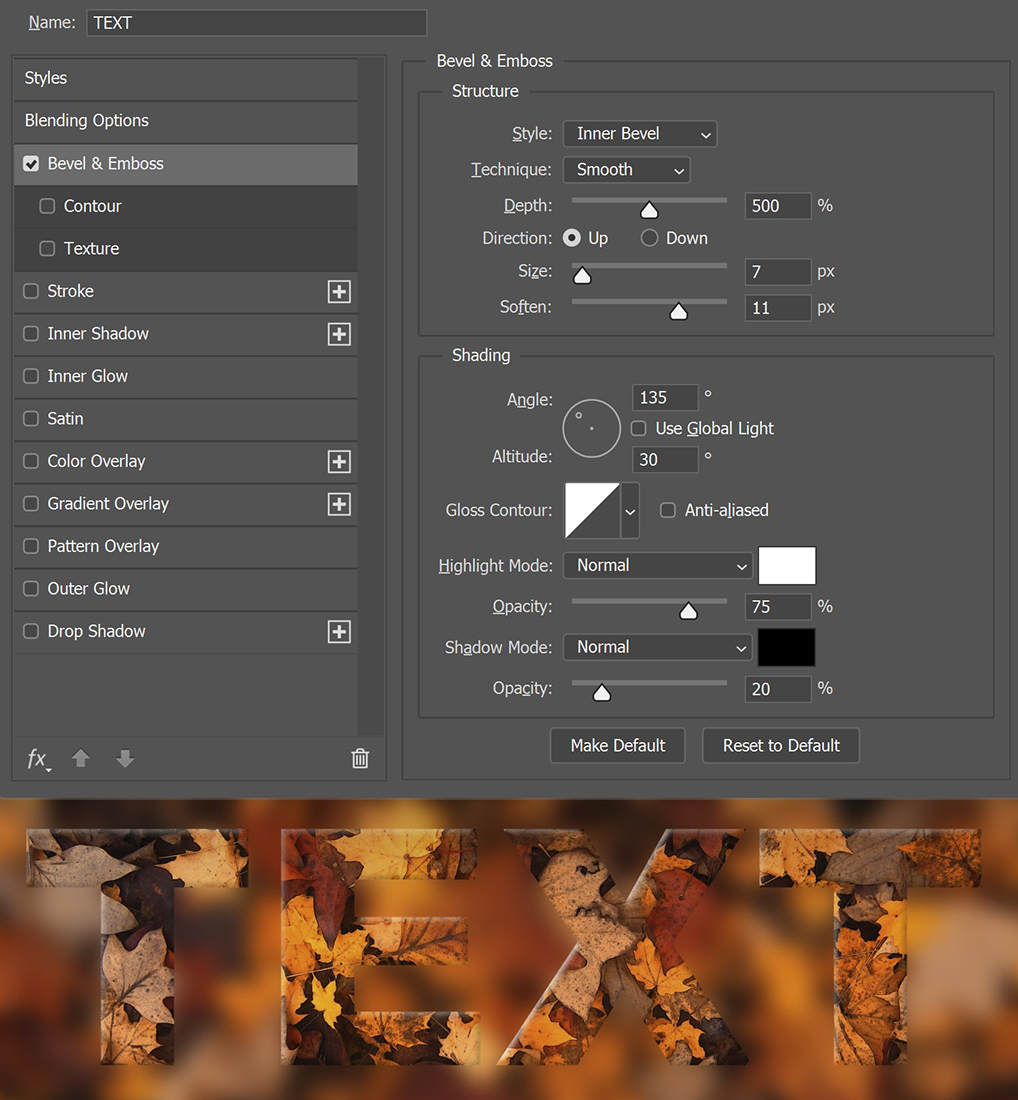This screenshot has width=1018, height=1100.
Task: Click the Name field containing TEXT
Action: pos(256,22)
